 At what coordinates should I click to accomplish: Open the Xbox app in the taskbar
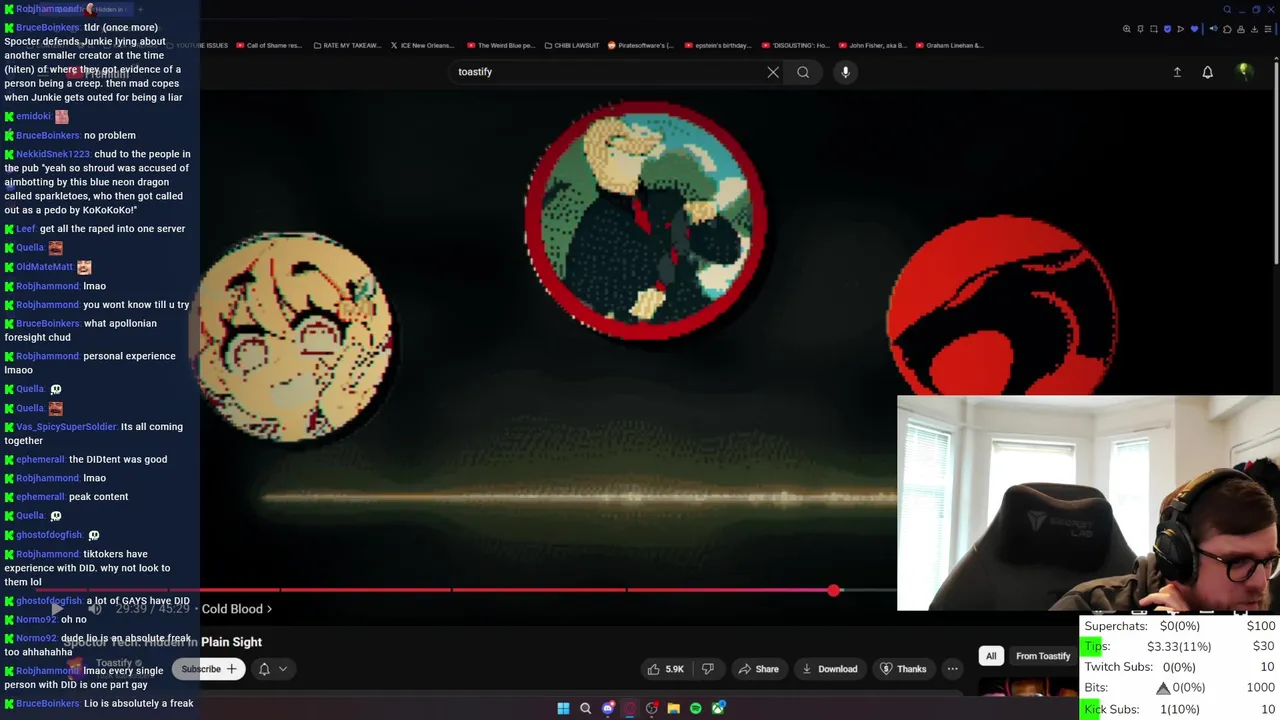click(718, 709)
